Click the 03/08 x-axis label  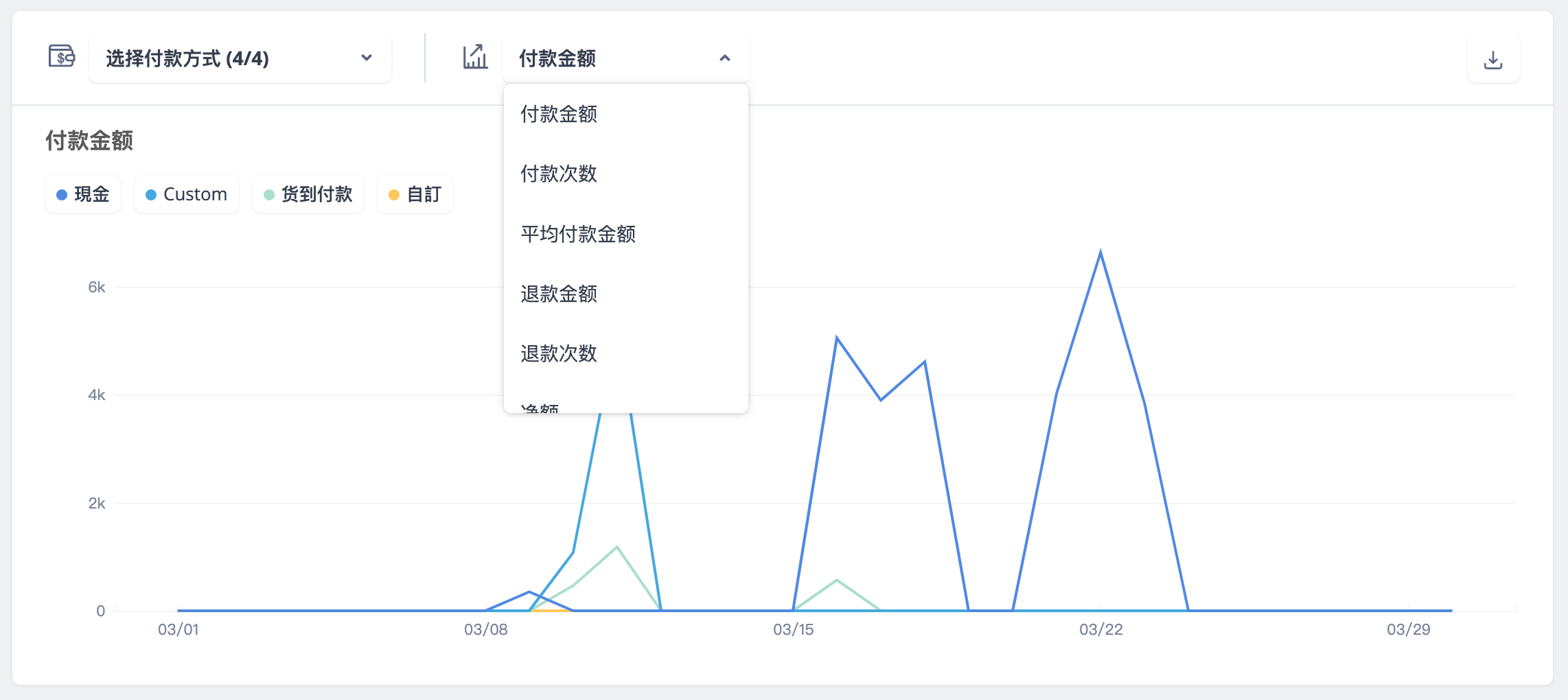(x=486, y=629)
